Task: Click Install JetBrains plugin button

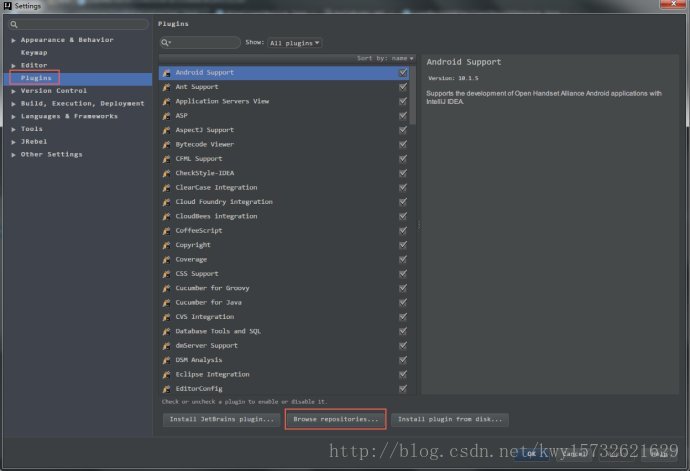Action: (x=221, y=419)
